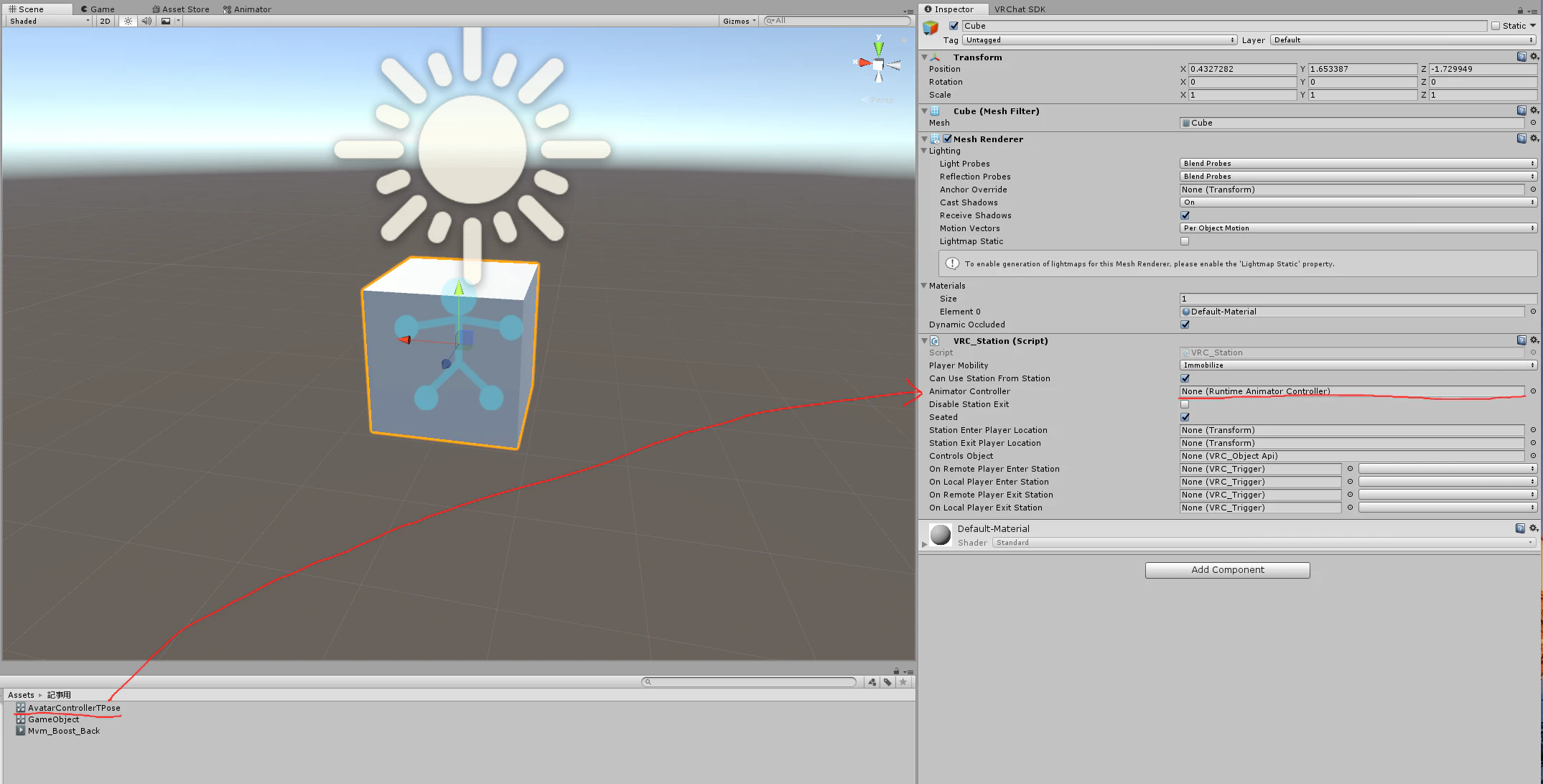This screenshot has height=784, width=1543.
Task: Open Player Mobility Immobilize dropdown
Action: 1358,365
